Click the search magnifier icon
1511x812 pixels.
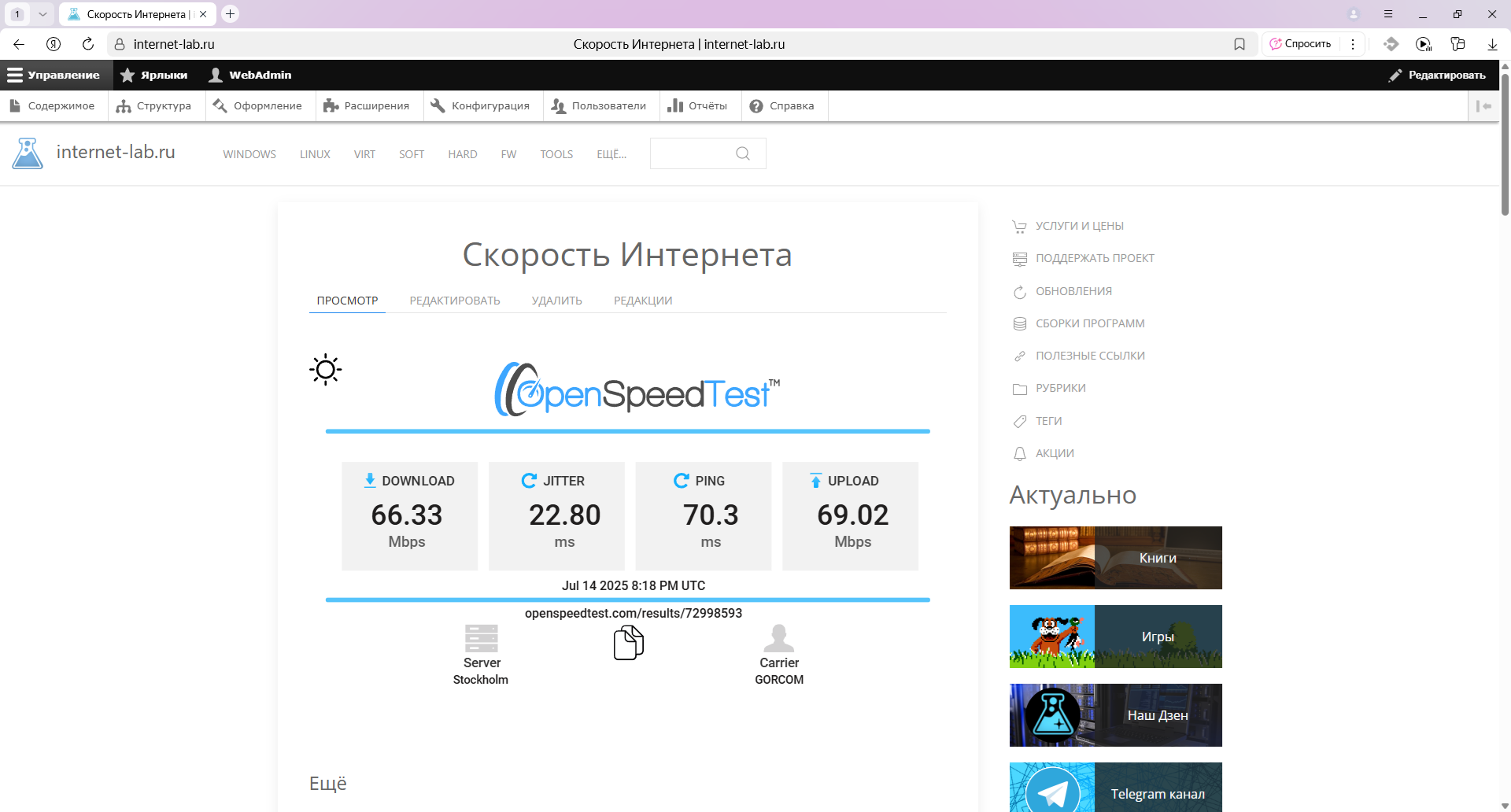click(x=743, y=153)
